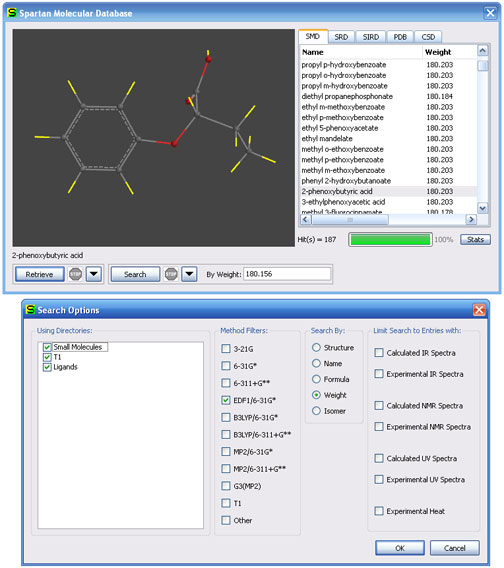This screenshot has height=568, width=504.
Task: Check Calculated IR Spectra
Action: (379, 352)
